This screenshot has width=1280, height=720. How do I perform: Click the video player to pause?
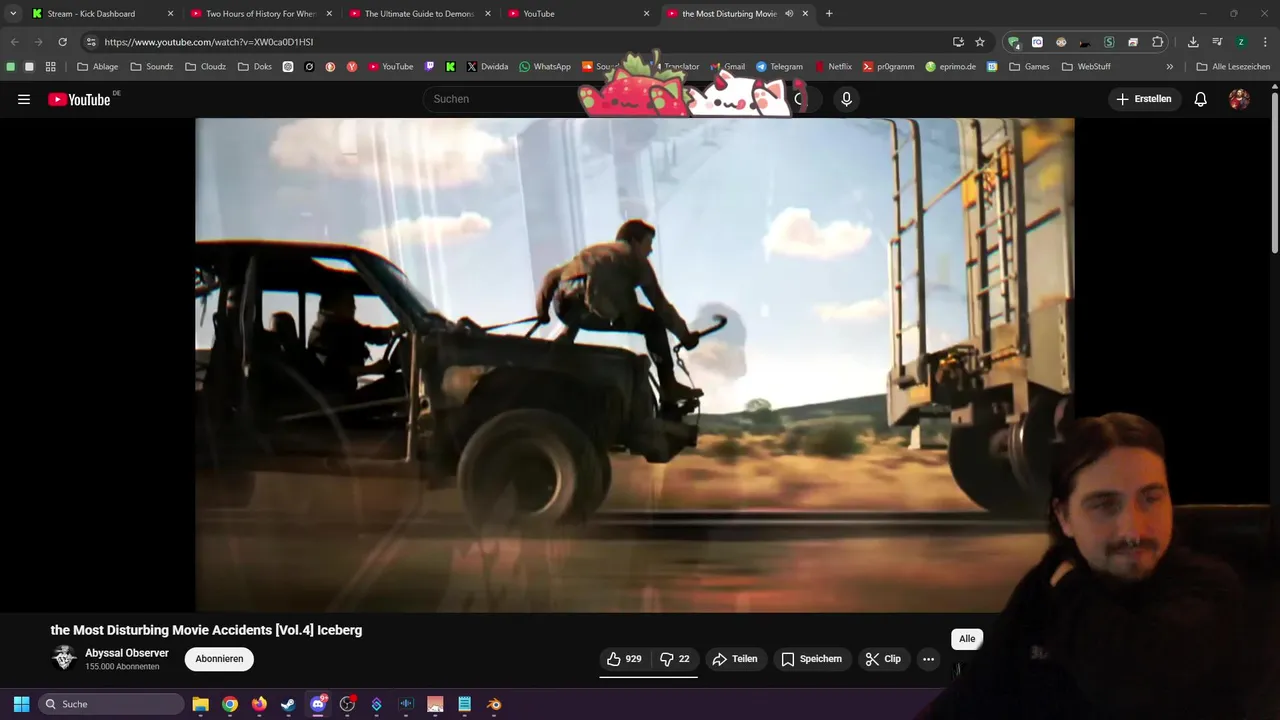[x=634, y=365]
